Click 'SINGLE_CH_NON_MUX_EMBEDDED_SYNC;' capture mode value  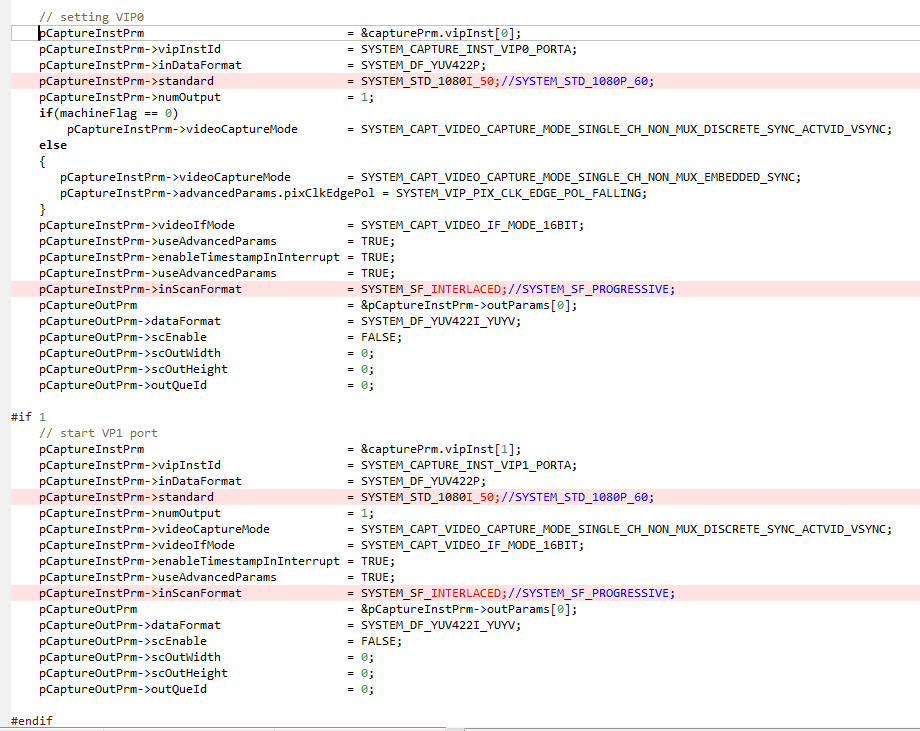click(689, 177)
